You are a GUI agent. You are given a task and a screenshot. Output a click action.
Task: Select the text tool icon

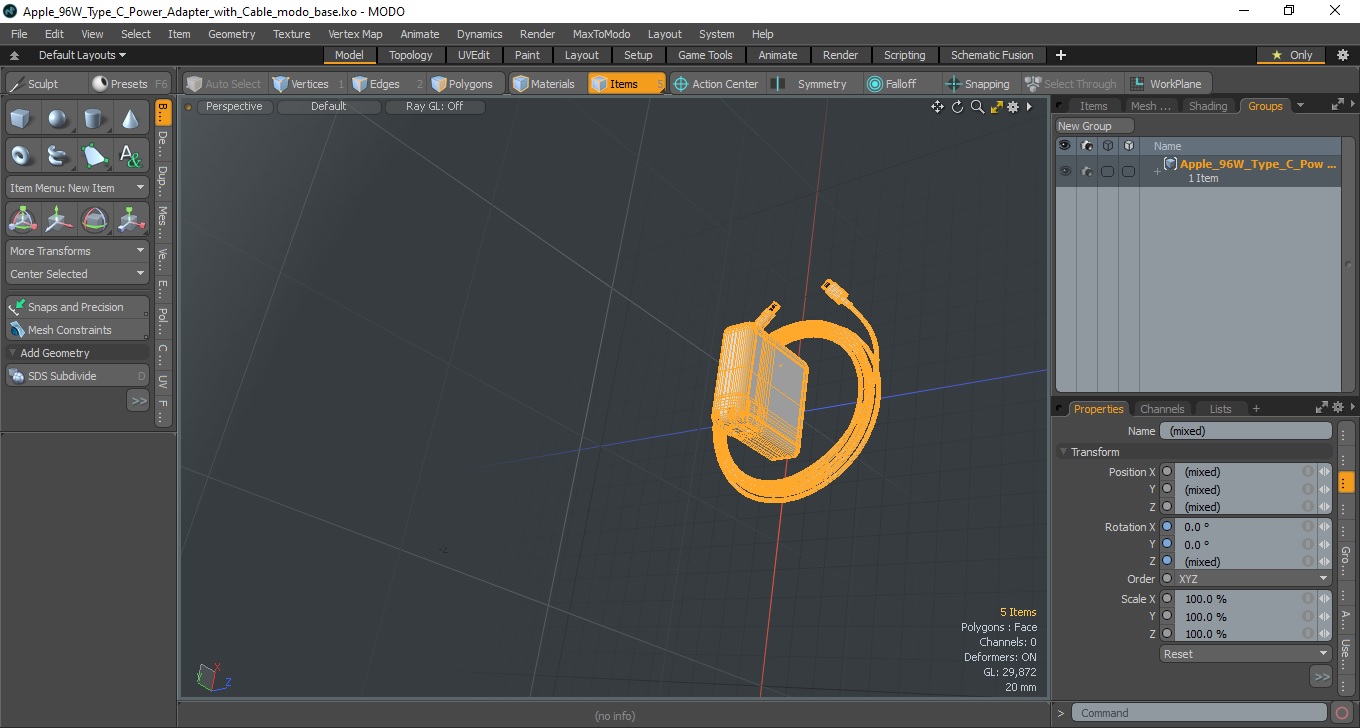tap(130, 156)
